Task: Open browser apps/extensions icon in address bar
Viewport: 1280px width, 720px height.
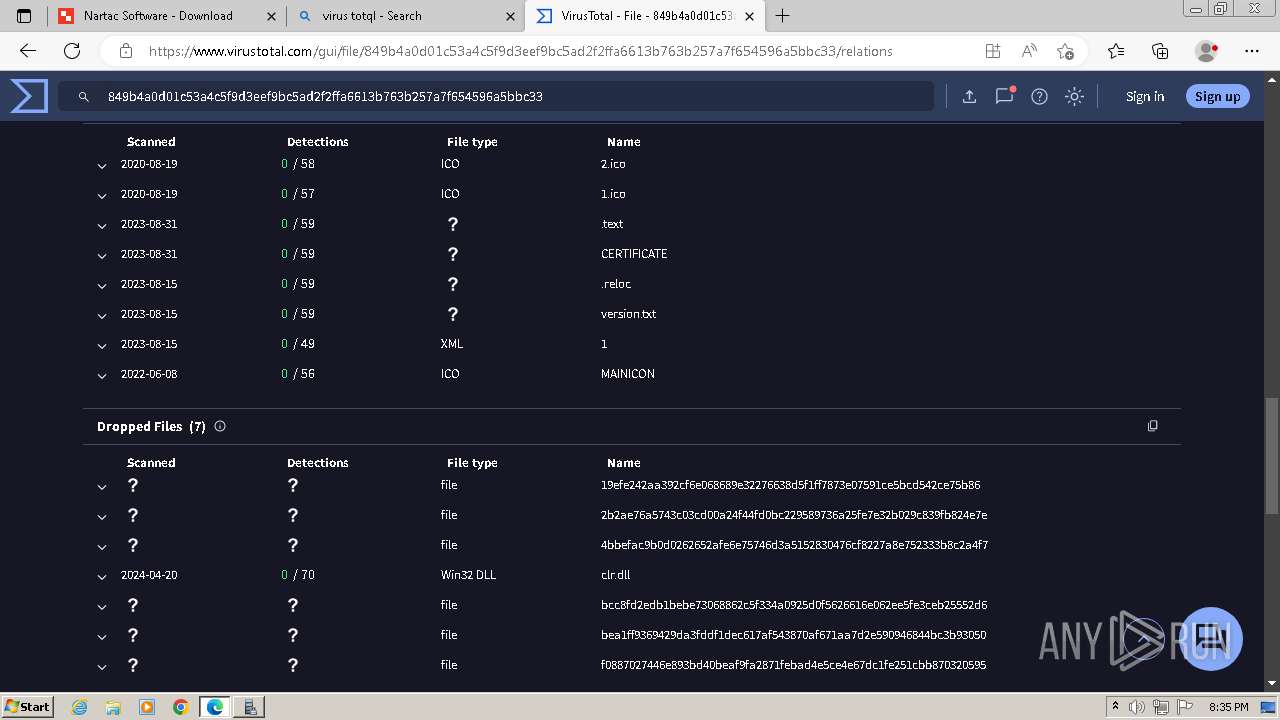Action: click(x=992, y=51)
